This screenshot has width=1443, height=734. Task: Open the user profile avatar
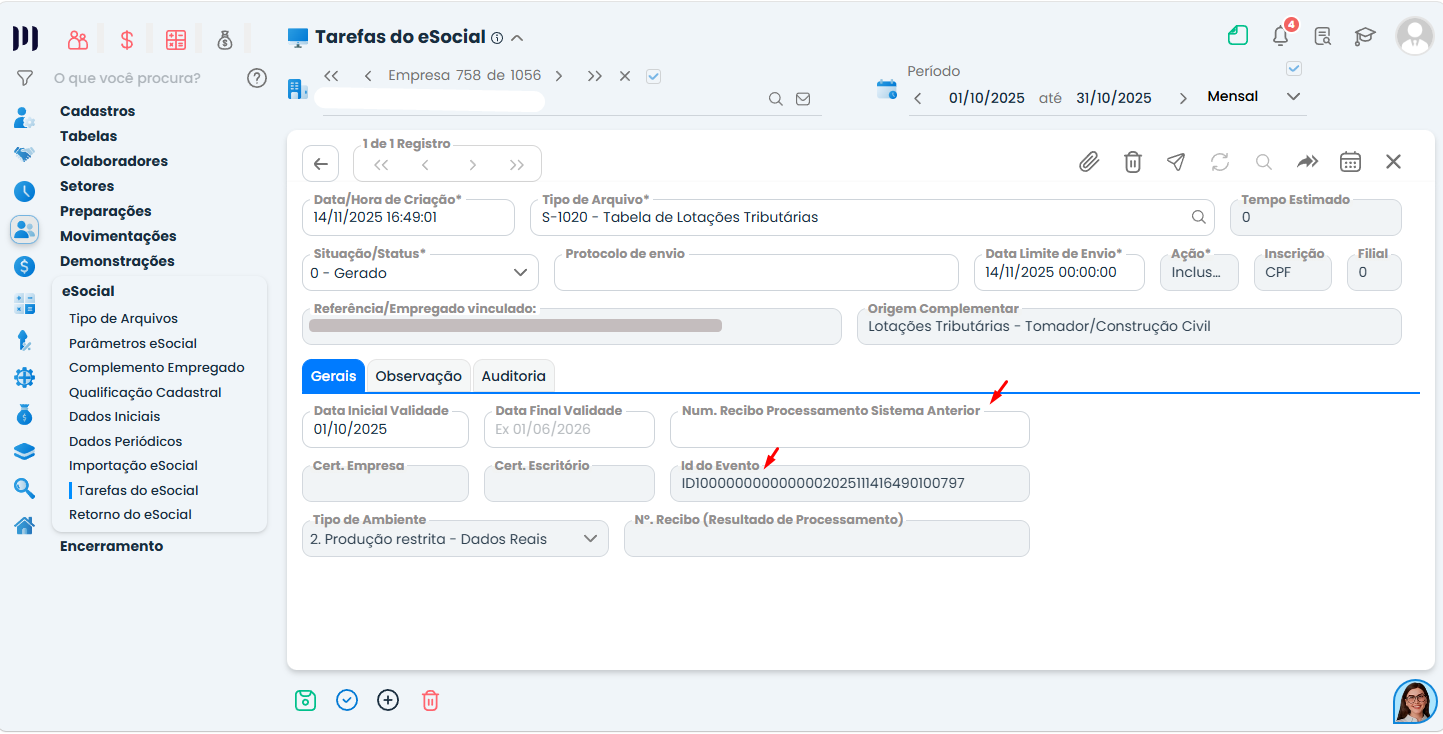click(x=1414, y=36)
